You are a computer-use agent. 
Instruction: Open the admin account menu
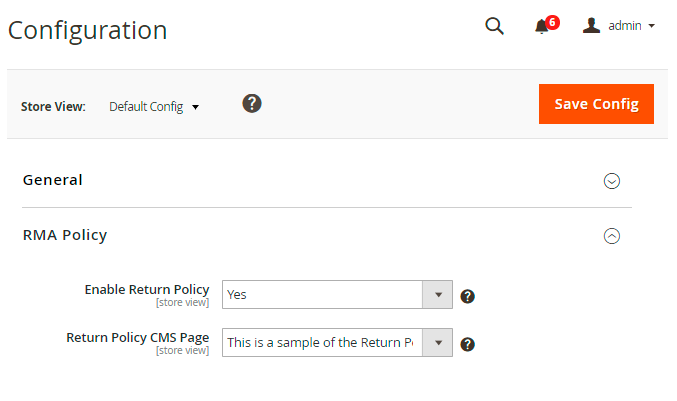[x=624, y=26]
